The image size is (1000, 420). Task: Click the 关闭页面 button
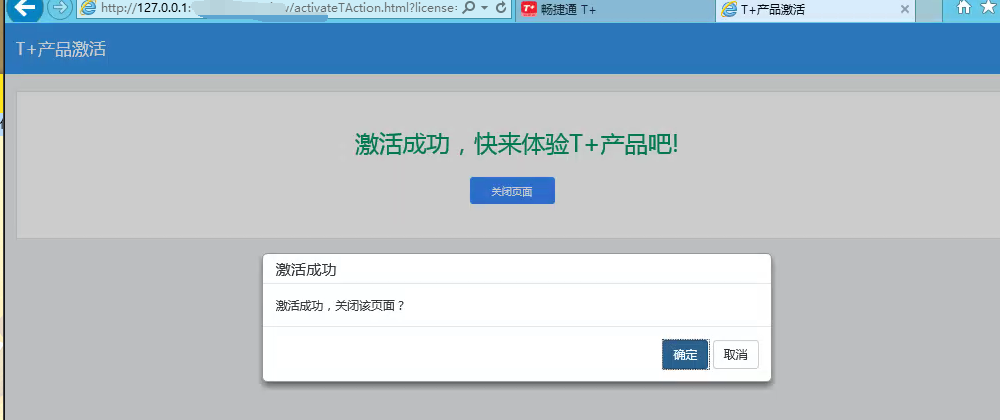(512, 191)
